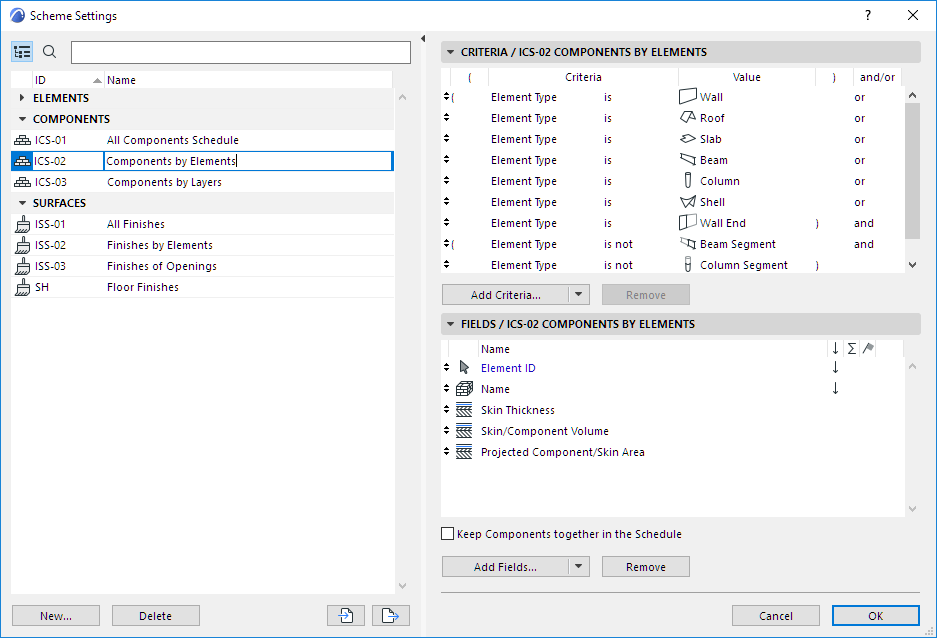
Task: Click the search magnifier icon
Action: tap(50, 52)
